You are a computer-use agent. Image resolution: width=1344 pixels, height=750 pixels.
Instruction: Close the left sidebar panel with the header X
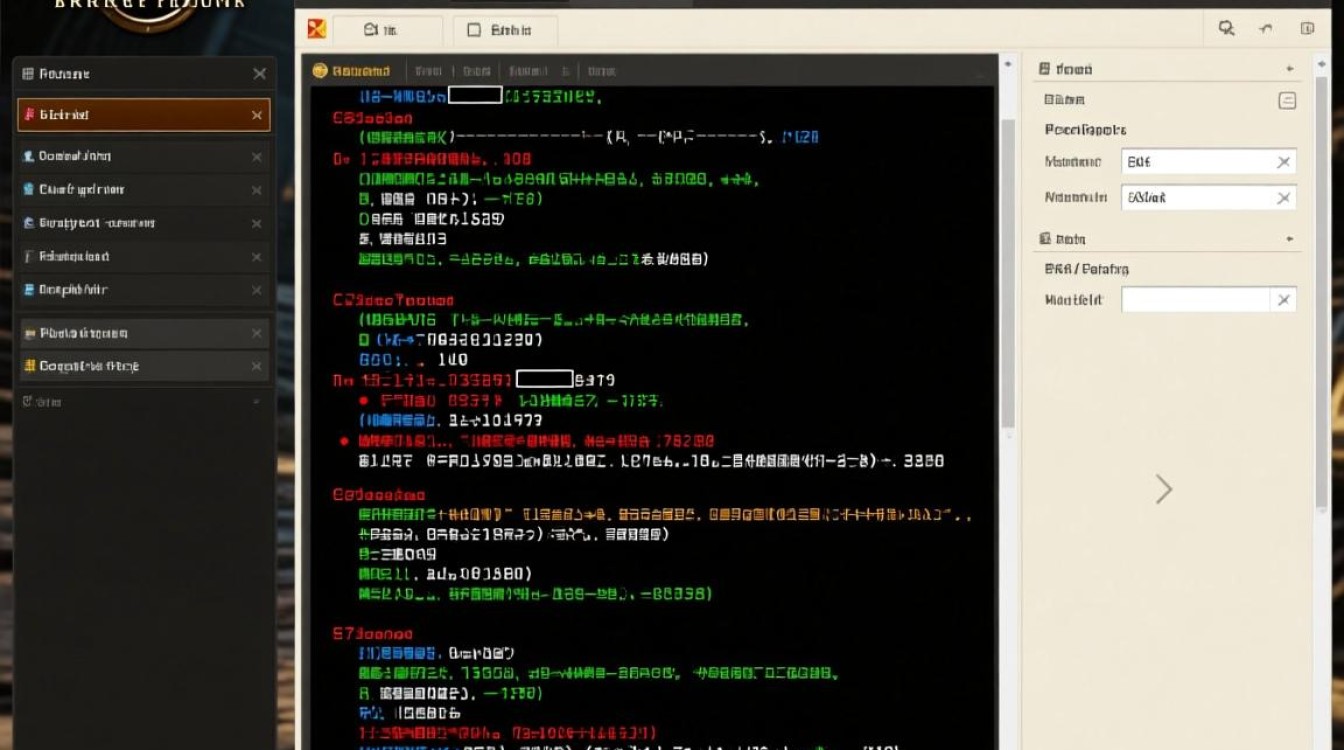tap(259, 74)
